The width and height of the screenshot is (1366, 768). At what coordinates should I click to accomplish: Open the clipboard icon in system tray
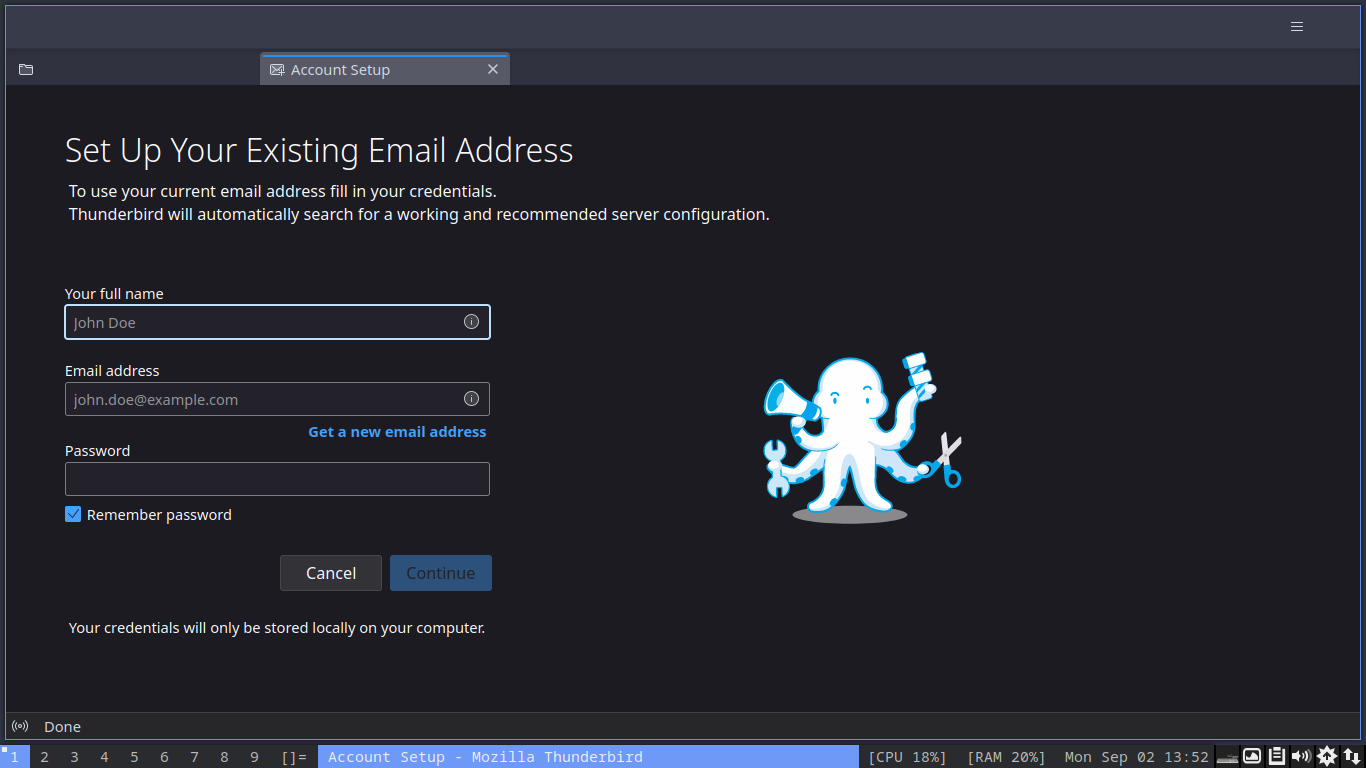pos(1277,756)
